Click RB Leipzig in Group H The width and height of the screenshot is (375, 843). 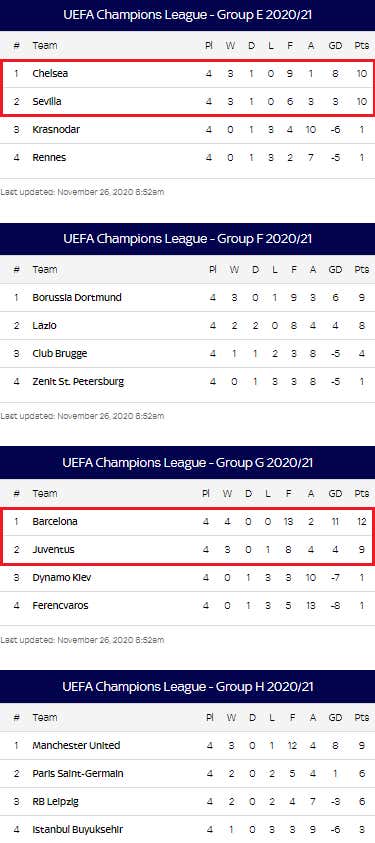tap(55, 802)
